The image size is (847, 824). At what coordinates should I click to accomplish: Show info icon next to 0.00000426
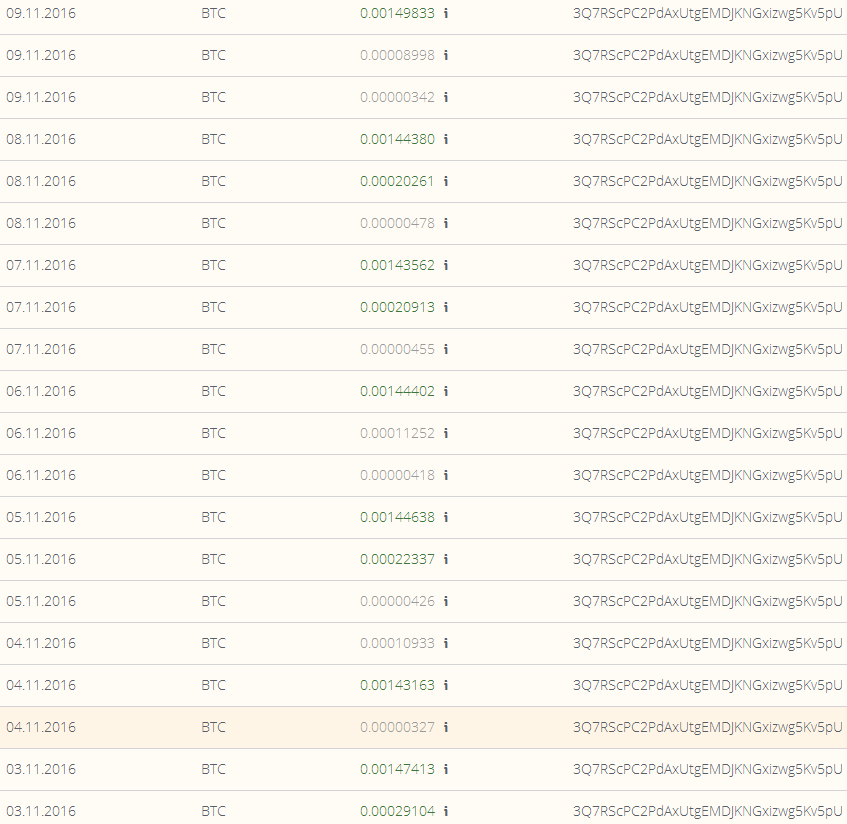coord(446,601)
